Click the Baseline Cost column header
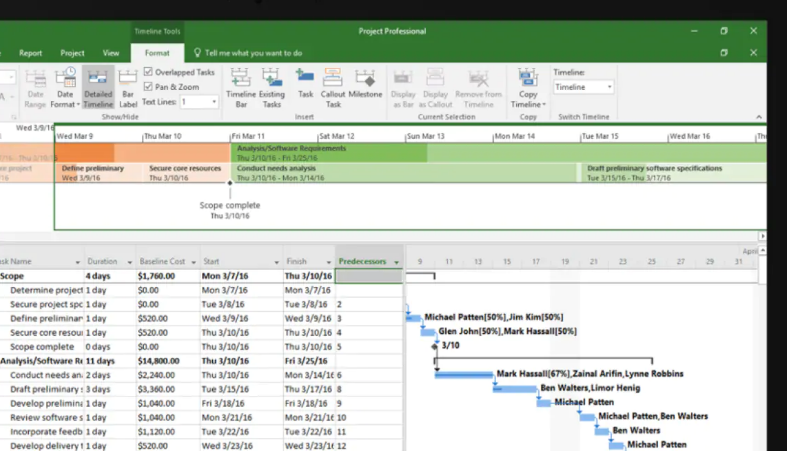787x451 pixels. (x=168, y=261)
